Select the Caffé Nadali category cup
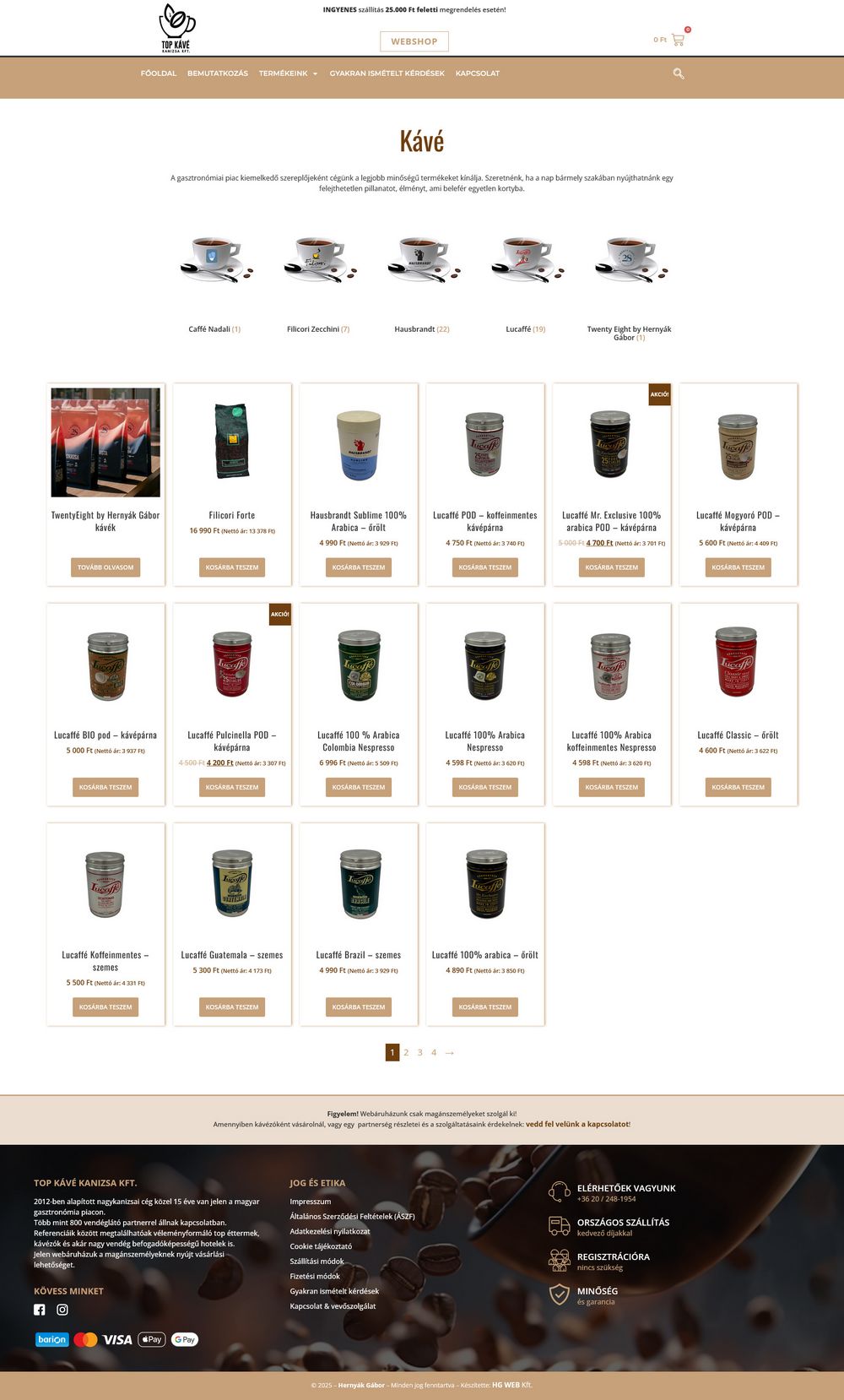This screenshot has width=844, height=1400. (x=214, y=260)
